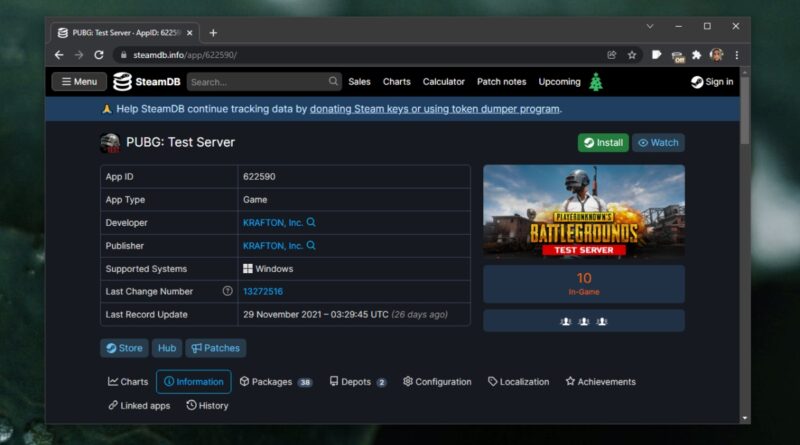Select the Information tab
Viewport: 800px width, 445px height.
point(193,382)
